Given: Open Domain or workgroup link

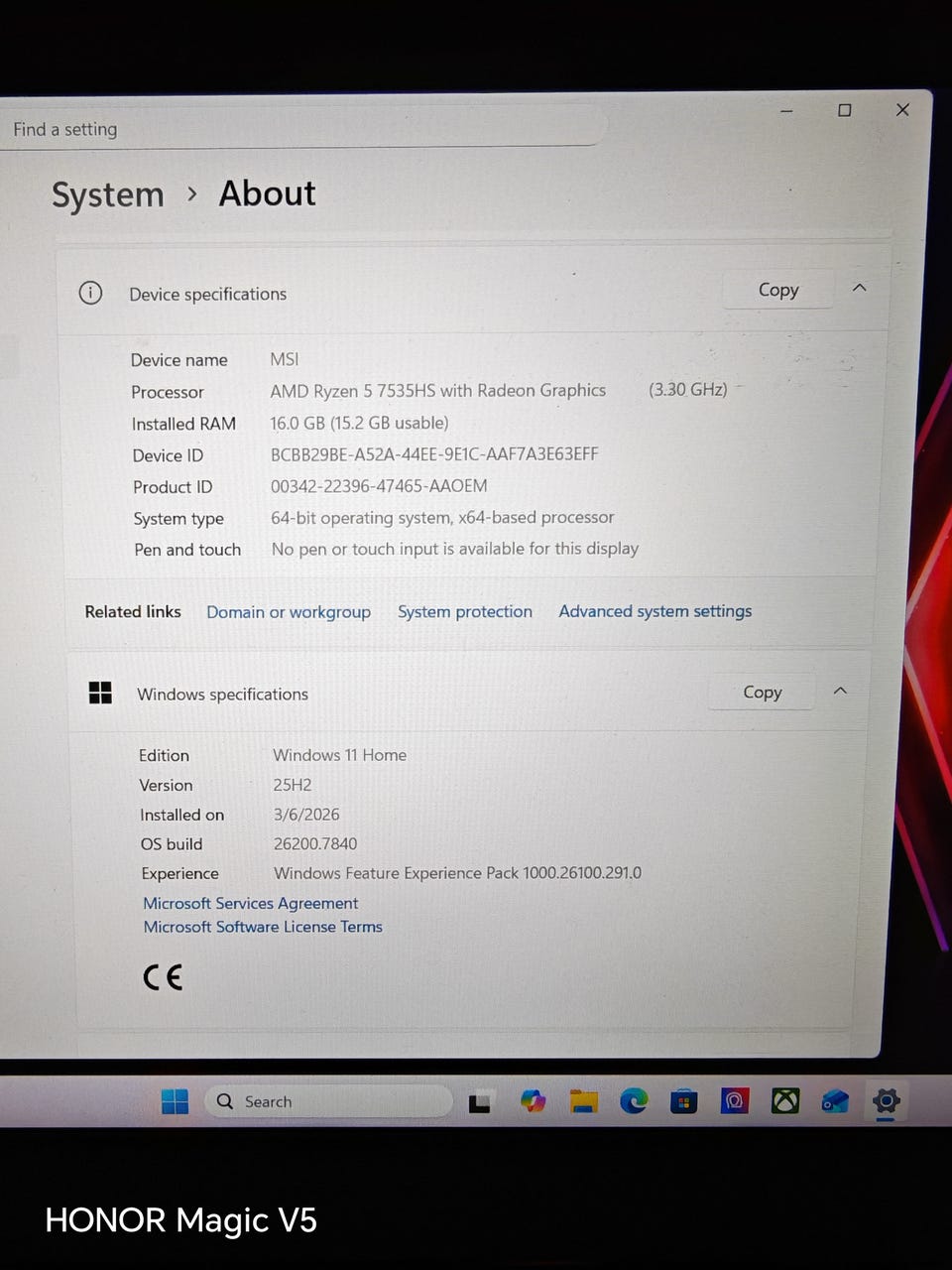Looking at the screenshot, I should [x=289, y=612].
